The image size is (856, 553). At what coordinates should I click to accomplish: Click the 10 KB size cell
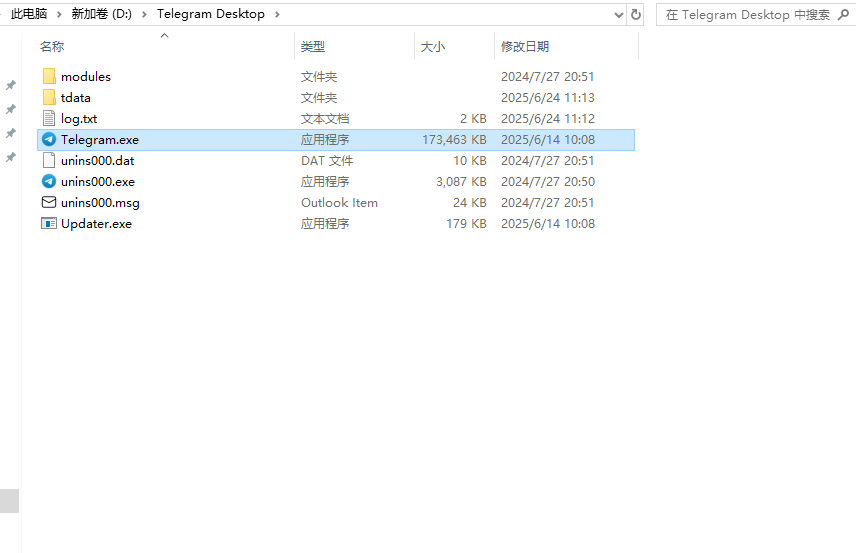pos(469,160)
